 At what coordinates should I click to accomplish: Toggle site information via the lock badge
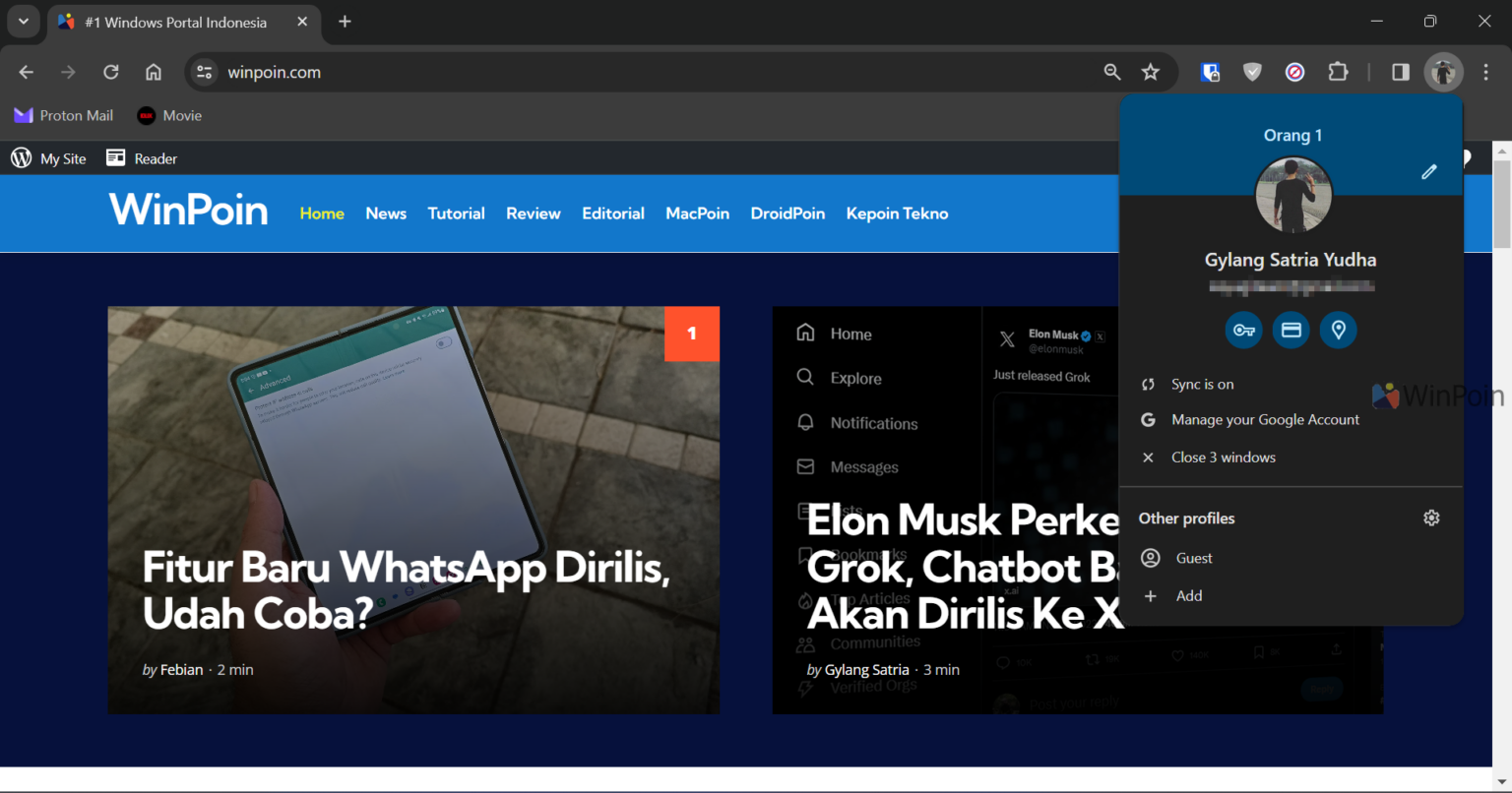point(1210,72)
